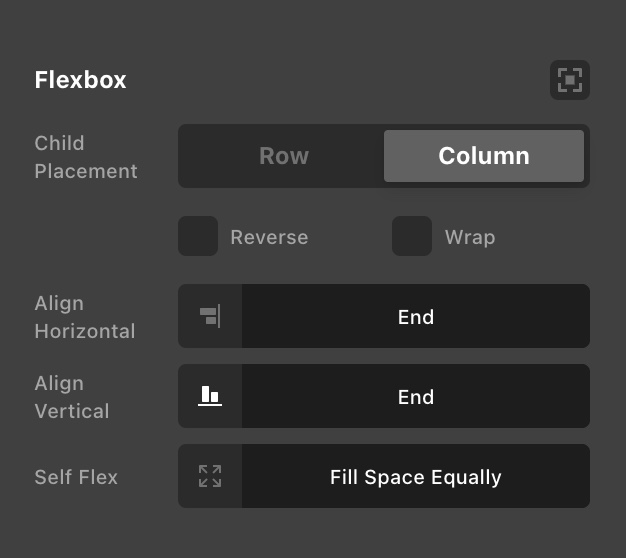Click the word Child in placement label
The height and width of the screenshot is (558, 626).
coord(59,143)
